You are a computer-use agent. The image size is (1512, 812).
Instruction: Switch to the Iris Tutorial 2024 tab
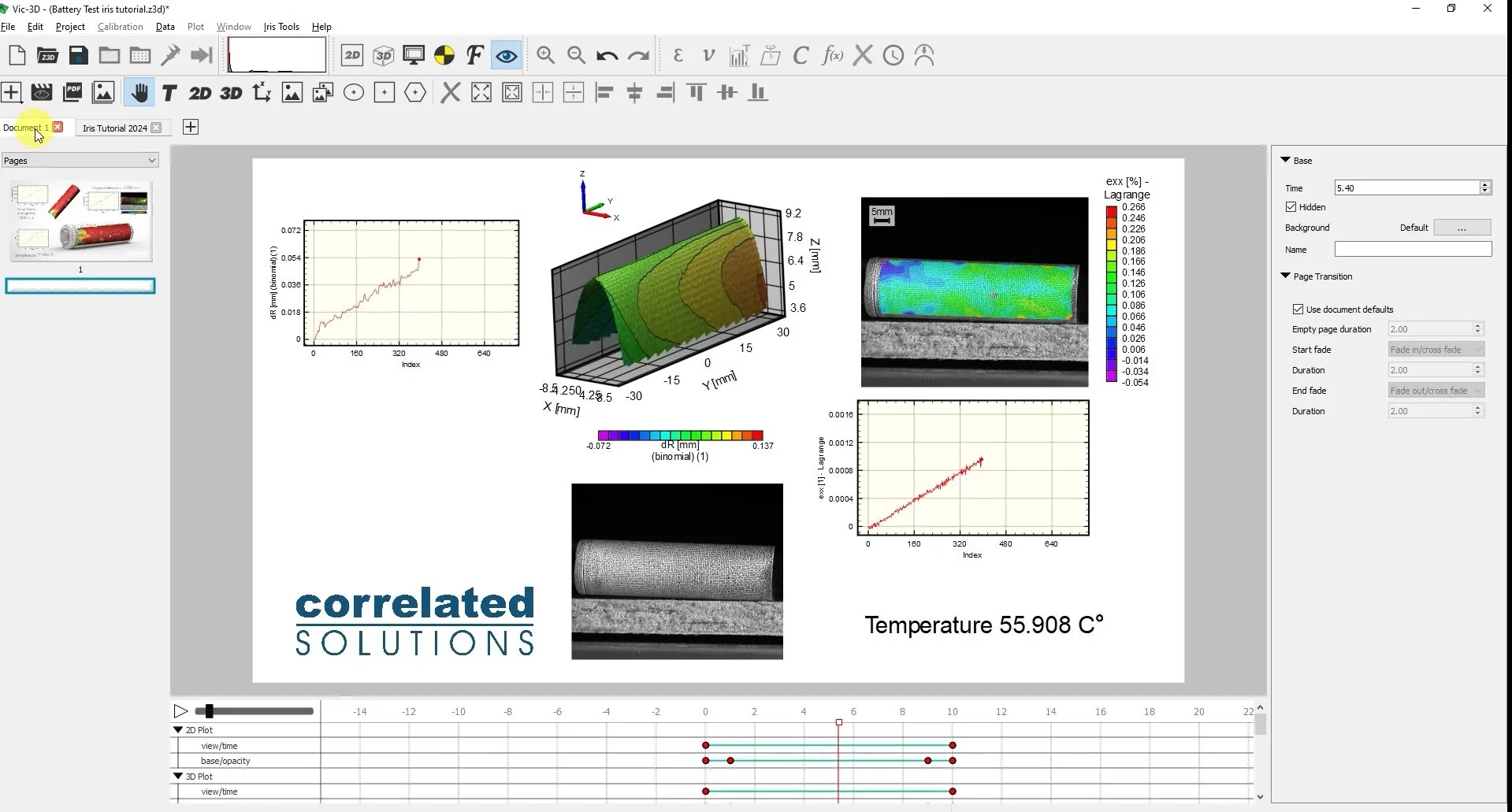116,128
